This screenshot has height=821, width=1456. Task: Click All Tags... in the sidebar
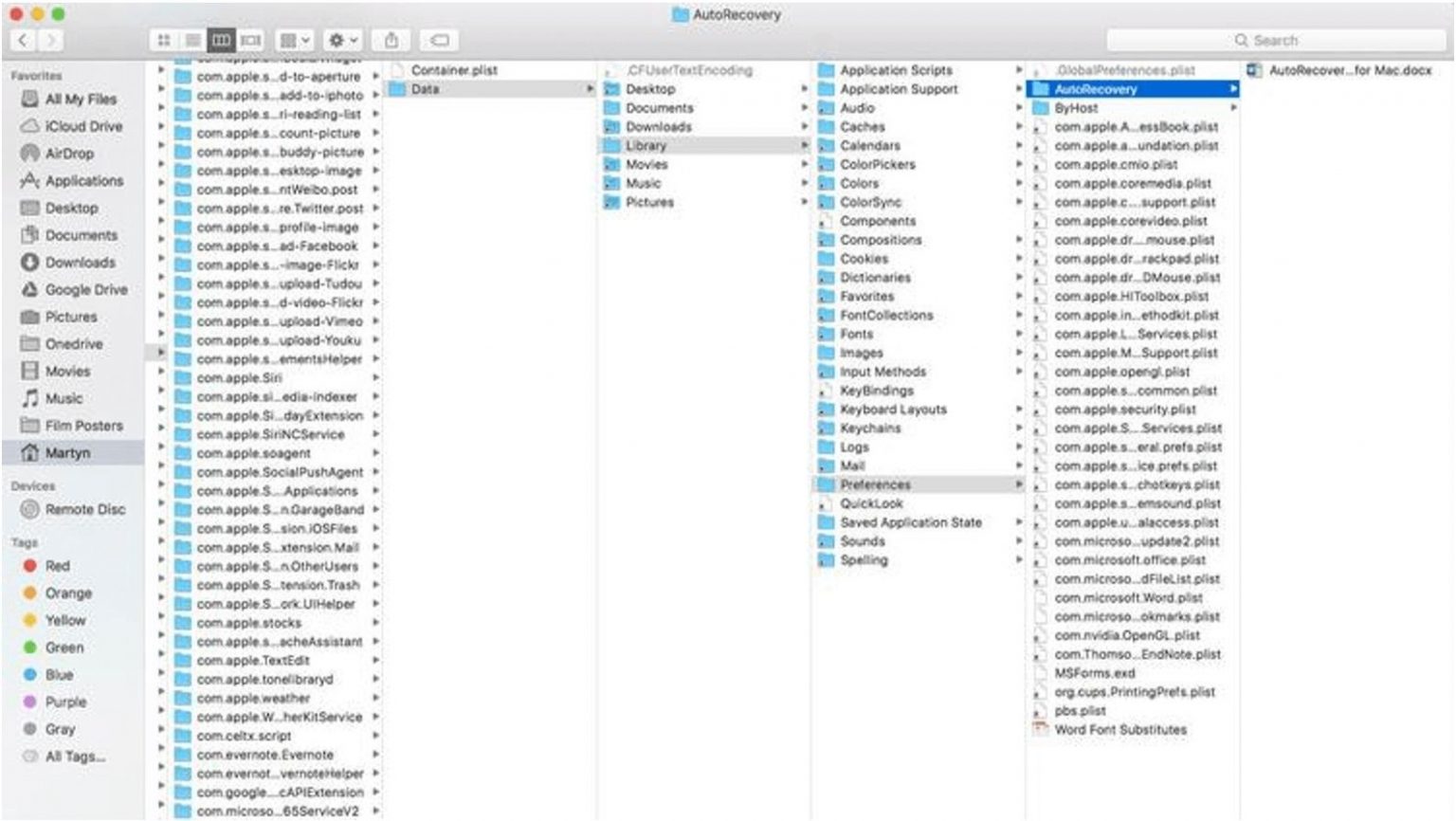75,757
